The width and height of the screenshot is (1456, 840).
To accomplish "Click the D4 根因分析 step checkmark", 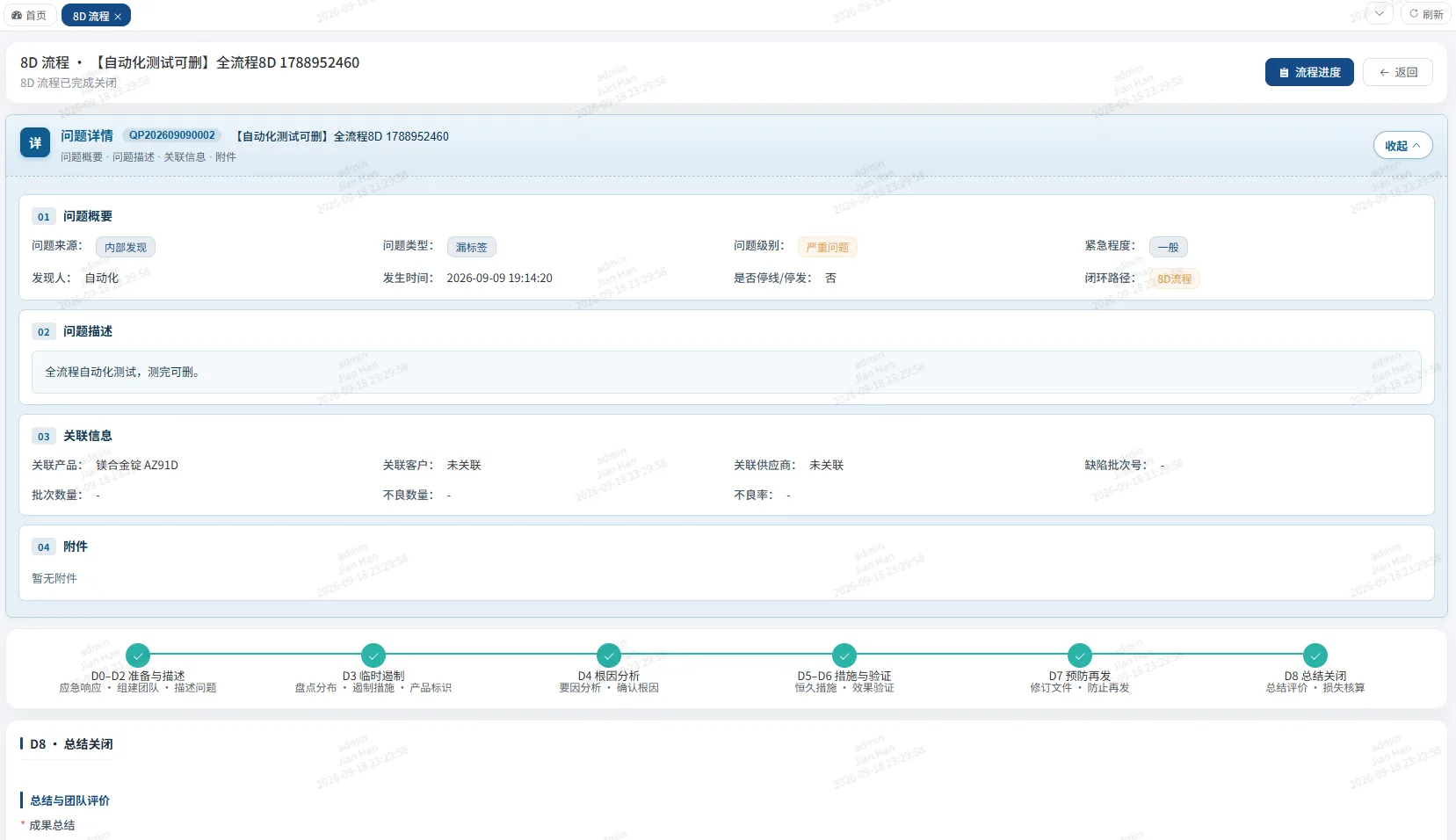I will [609, 655].
